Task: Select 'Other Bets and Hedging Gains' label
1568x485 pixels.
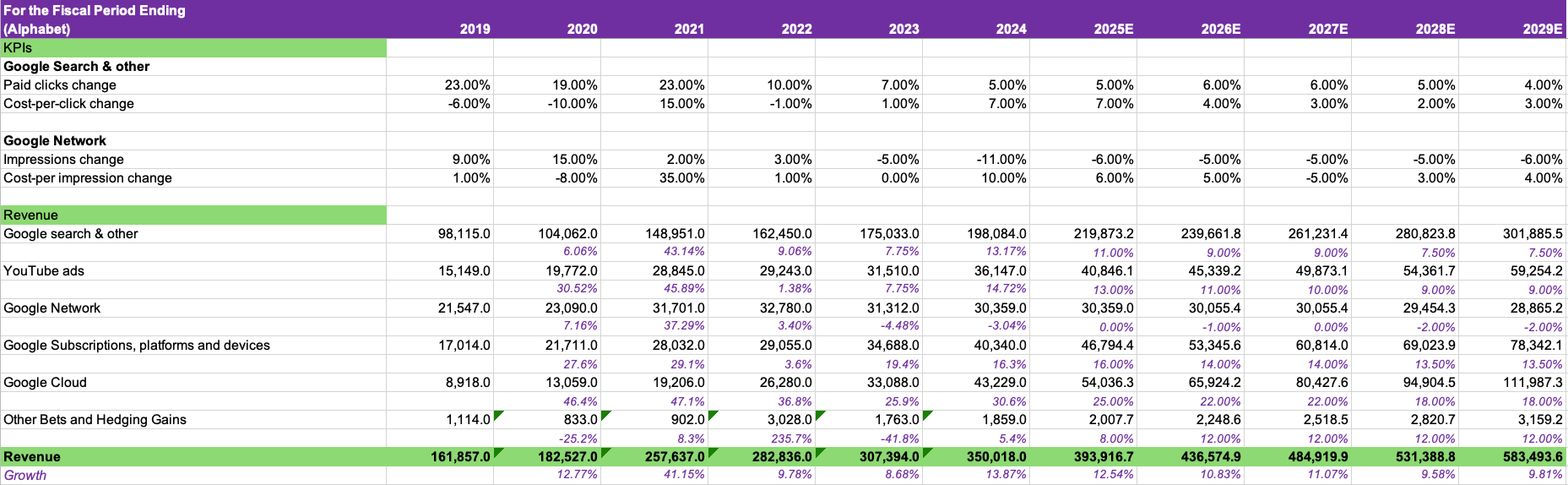Action: (x=95, y=420)
